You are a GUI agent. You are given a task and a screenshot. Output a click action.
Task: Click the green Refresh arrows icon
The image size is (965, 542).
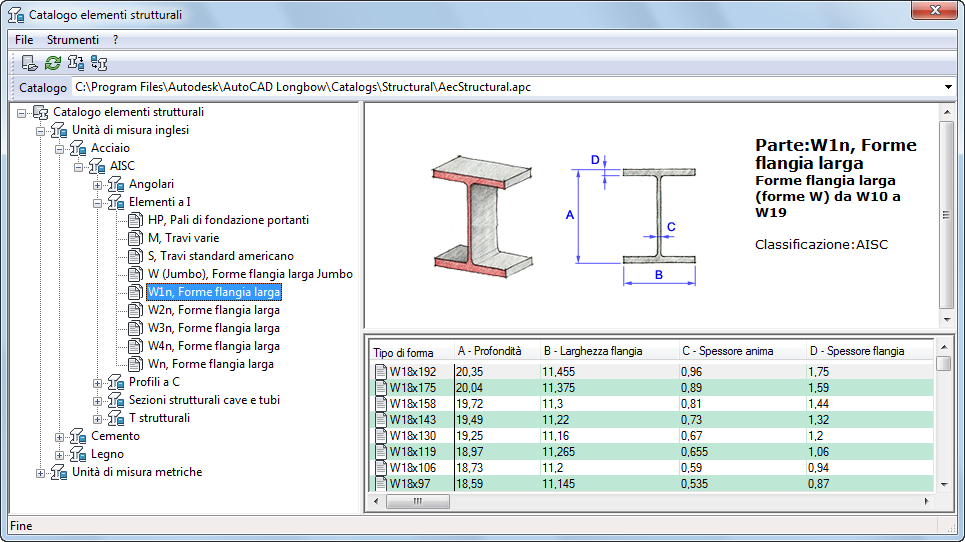click(x=53, y=63)
